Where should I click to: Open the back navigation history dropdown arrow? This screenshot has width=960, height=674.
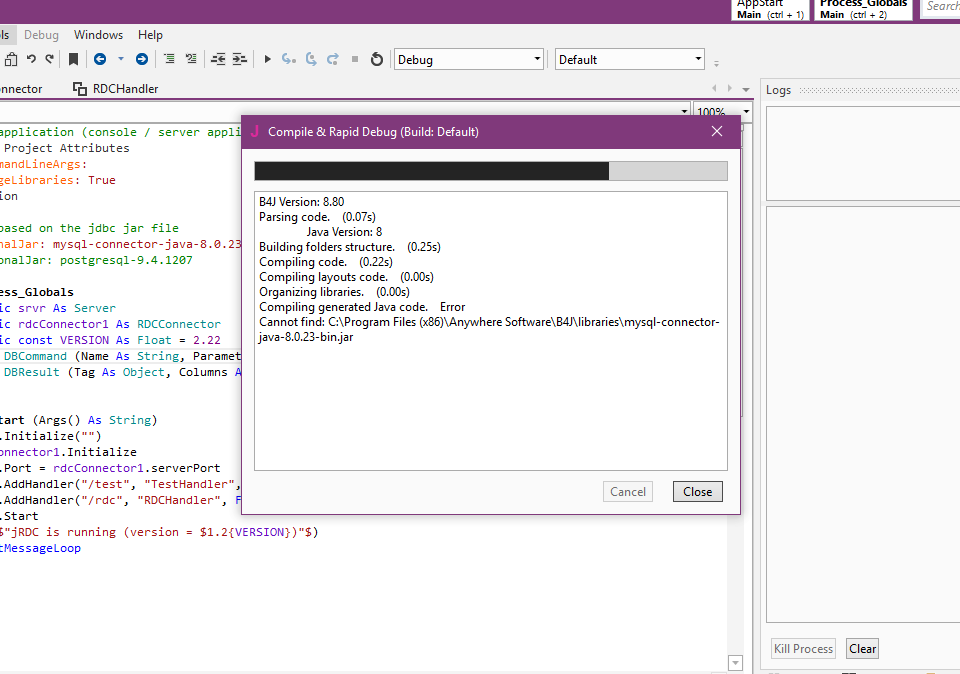tap(121, 59)
